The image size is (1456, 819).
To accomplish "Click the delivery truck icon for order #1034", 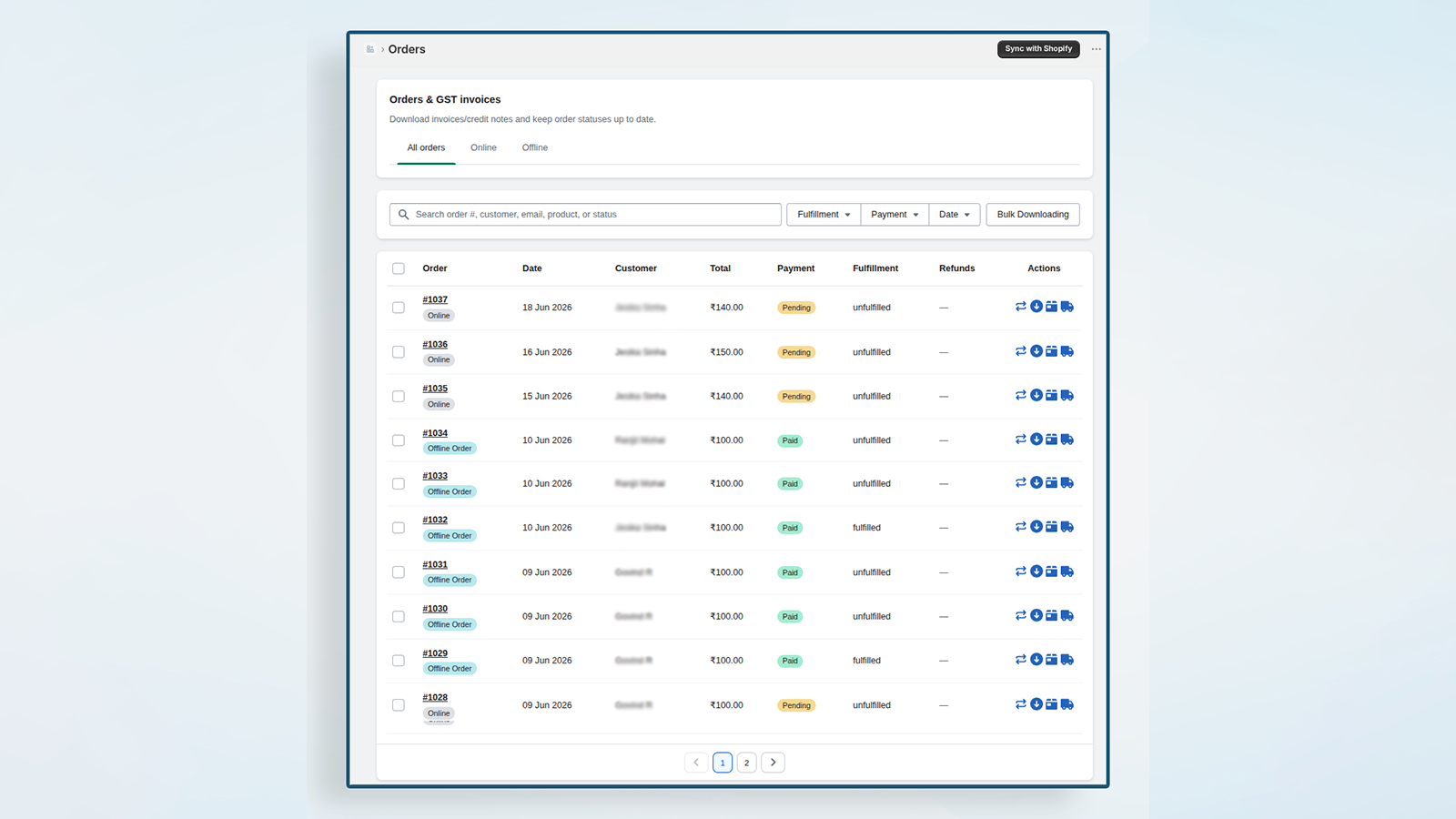I will tap(1067, 440).
